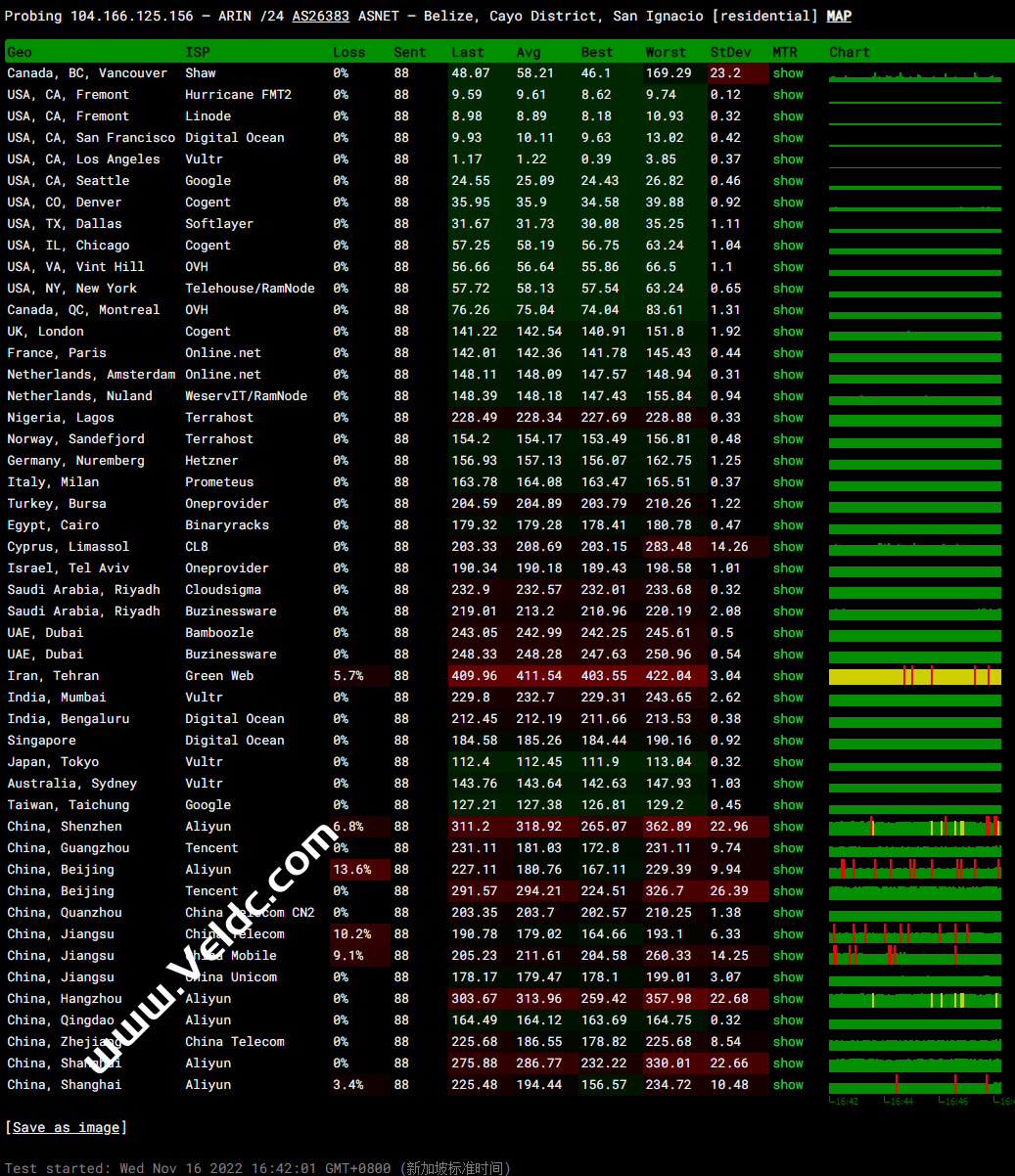Show MTR for China Shenzhen Aliyun
Image resolution: width=1015 pixels, height=1176 pixels.
(x=788, y=827)
